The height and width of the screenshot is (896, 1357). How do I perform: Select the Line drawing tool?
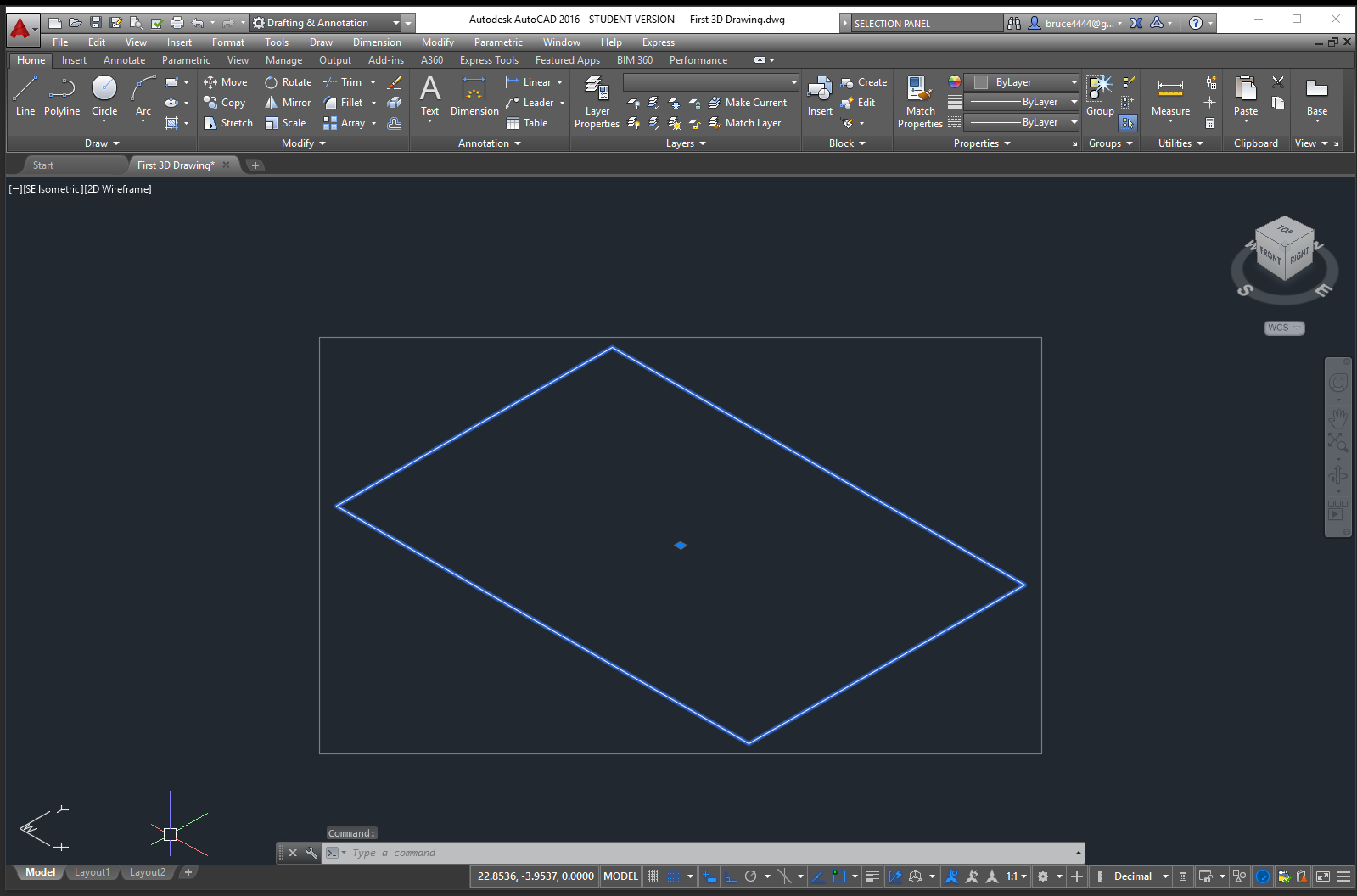[x=25, y=95]
